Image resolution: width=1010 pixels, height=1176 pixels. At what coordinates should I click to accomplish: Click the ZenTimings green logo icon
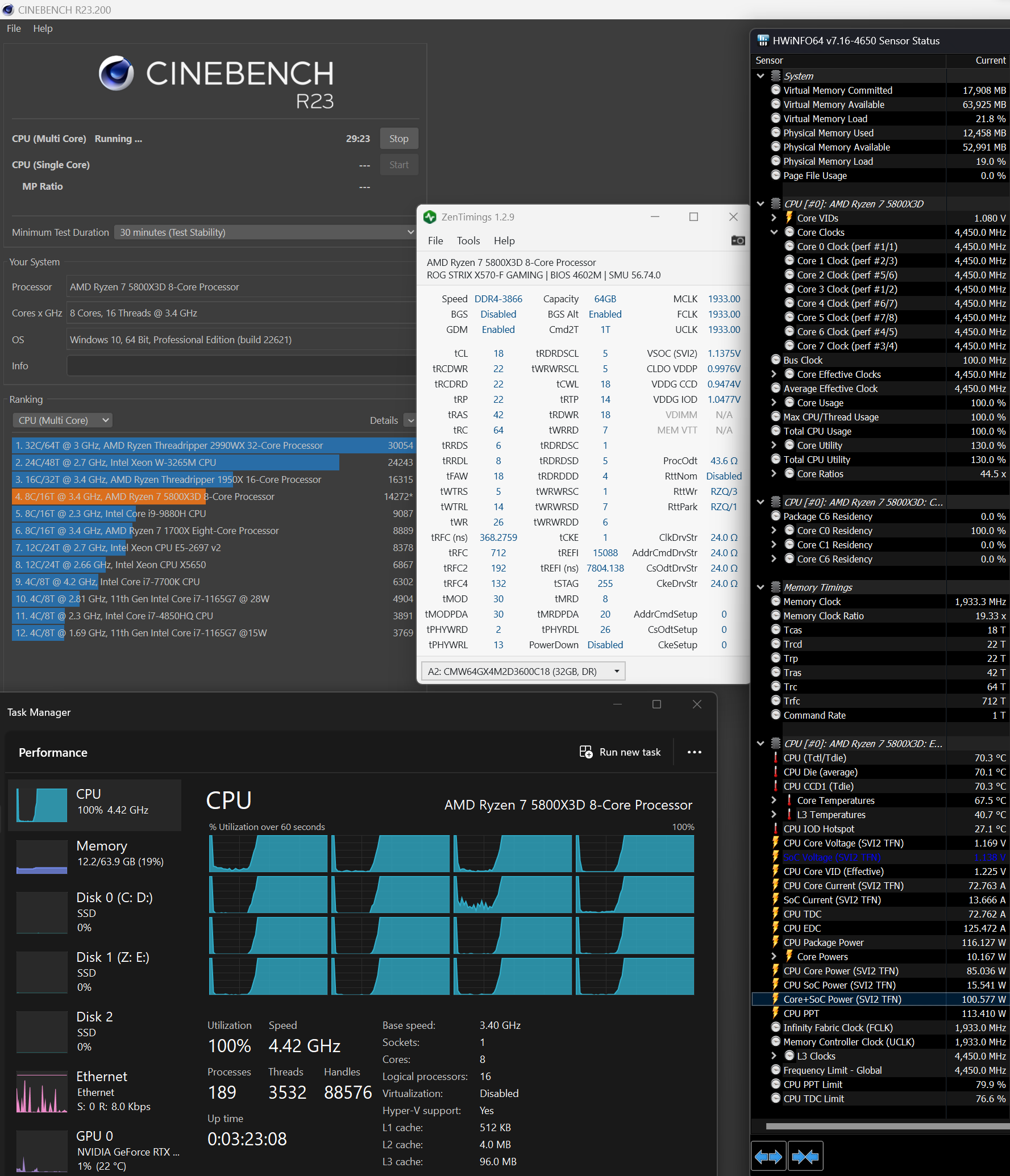point(430,217)
